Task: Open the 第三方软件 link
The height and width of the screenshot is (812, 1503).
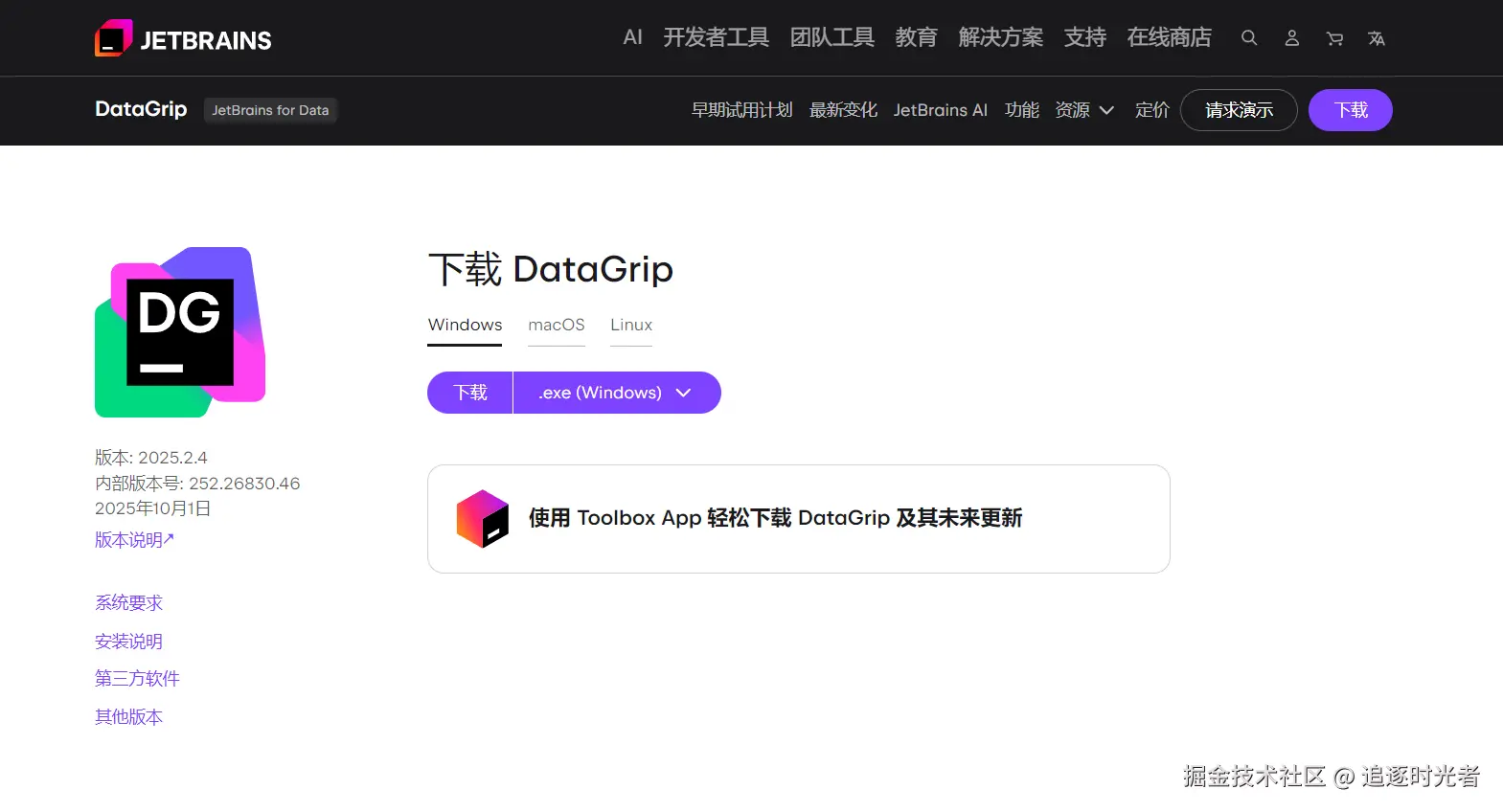Action: pyautogui.click(x=137, y=679)
